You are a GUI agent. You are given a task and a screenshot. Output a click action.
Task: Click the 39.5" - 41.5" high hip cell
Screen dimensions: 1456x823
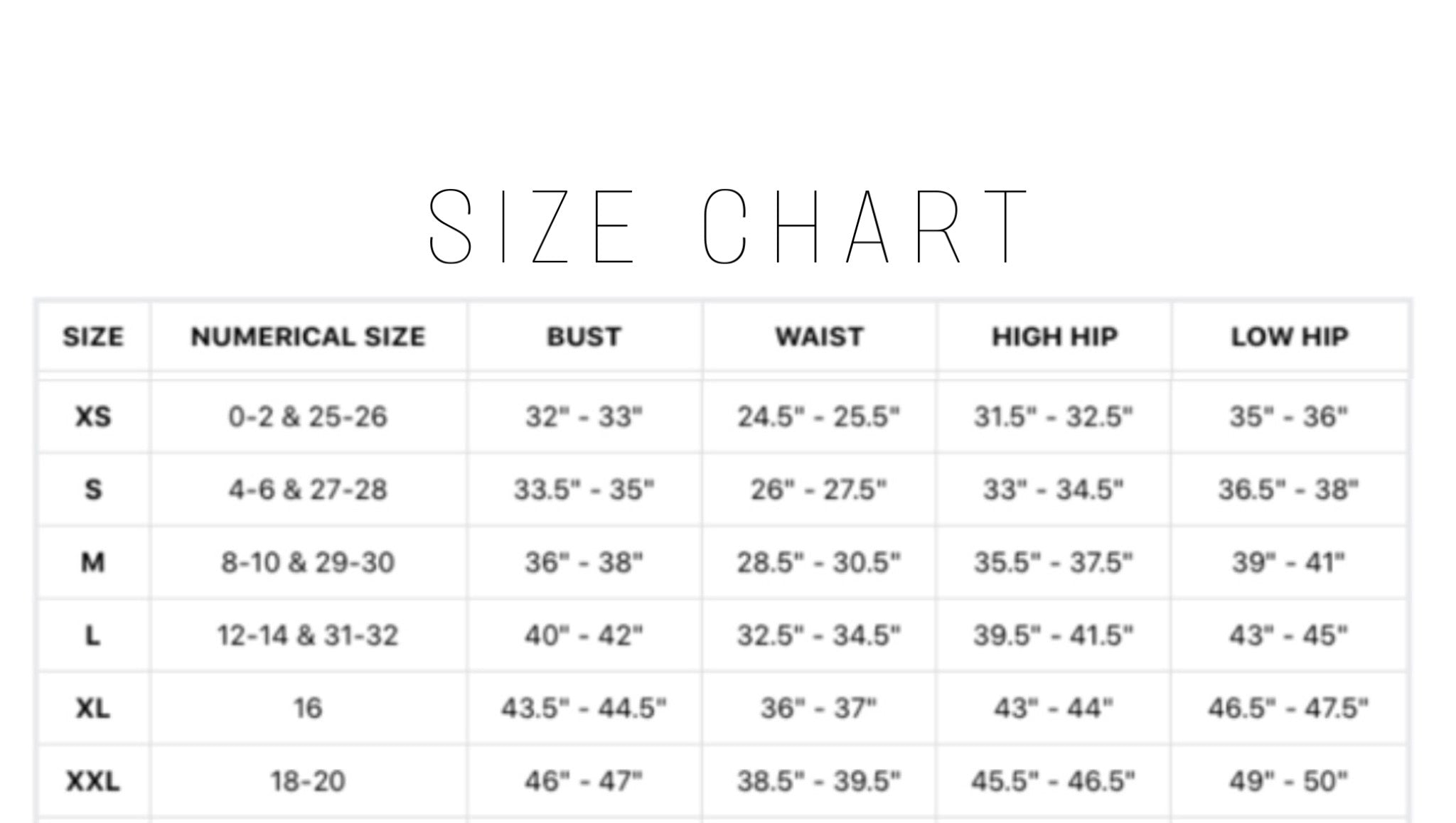tap(1054, 635)
